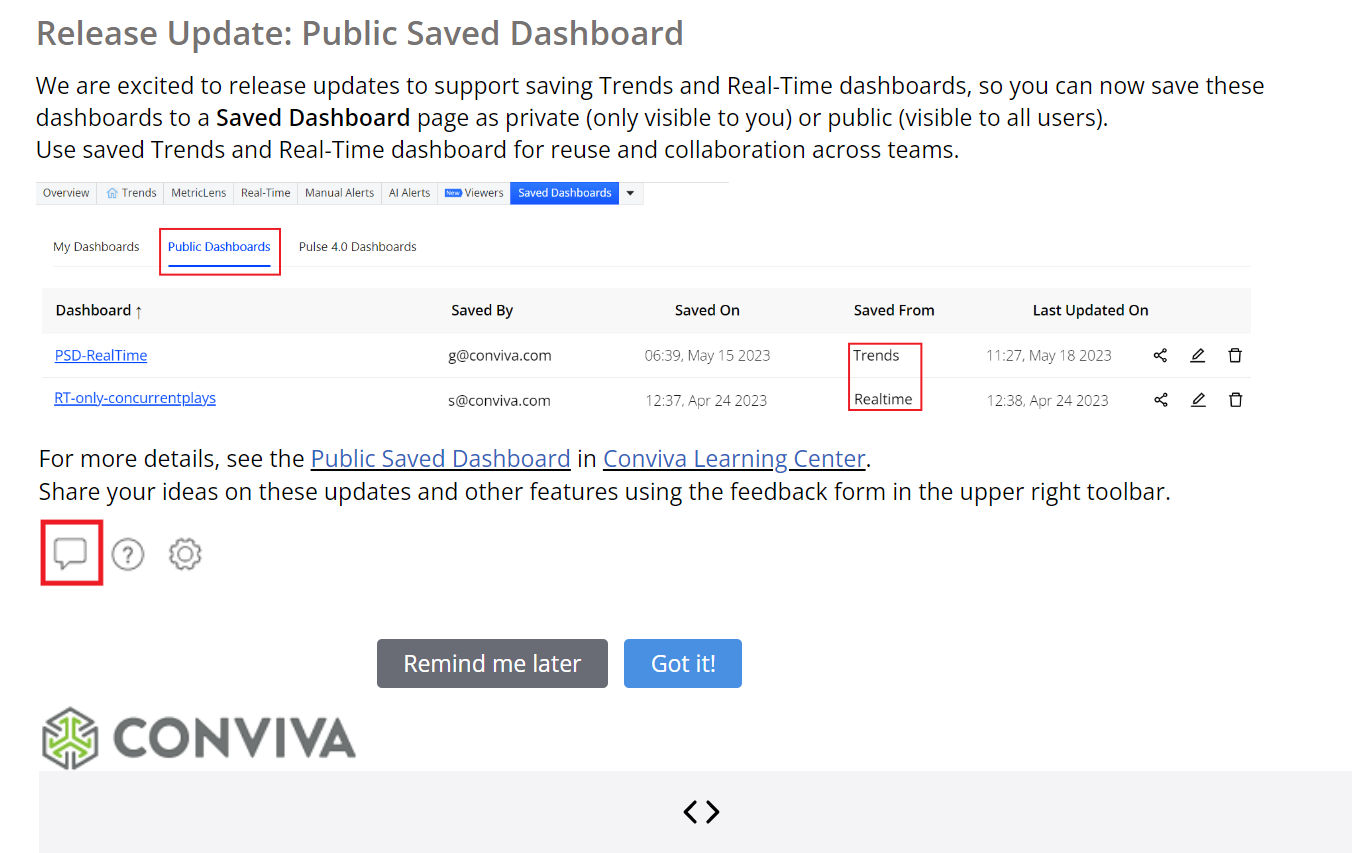The image size is (1352, 853).
Task: Open the Conviva Learning Center link
Action: (x=734, y=459)
